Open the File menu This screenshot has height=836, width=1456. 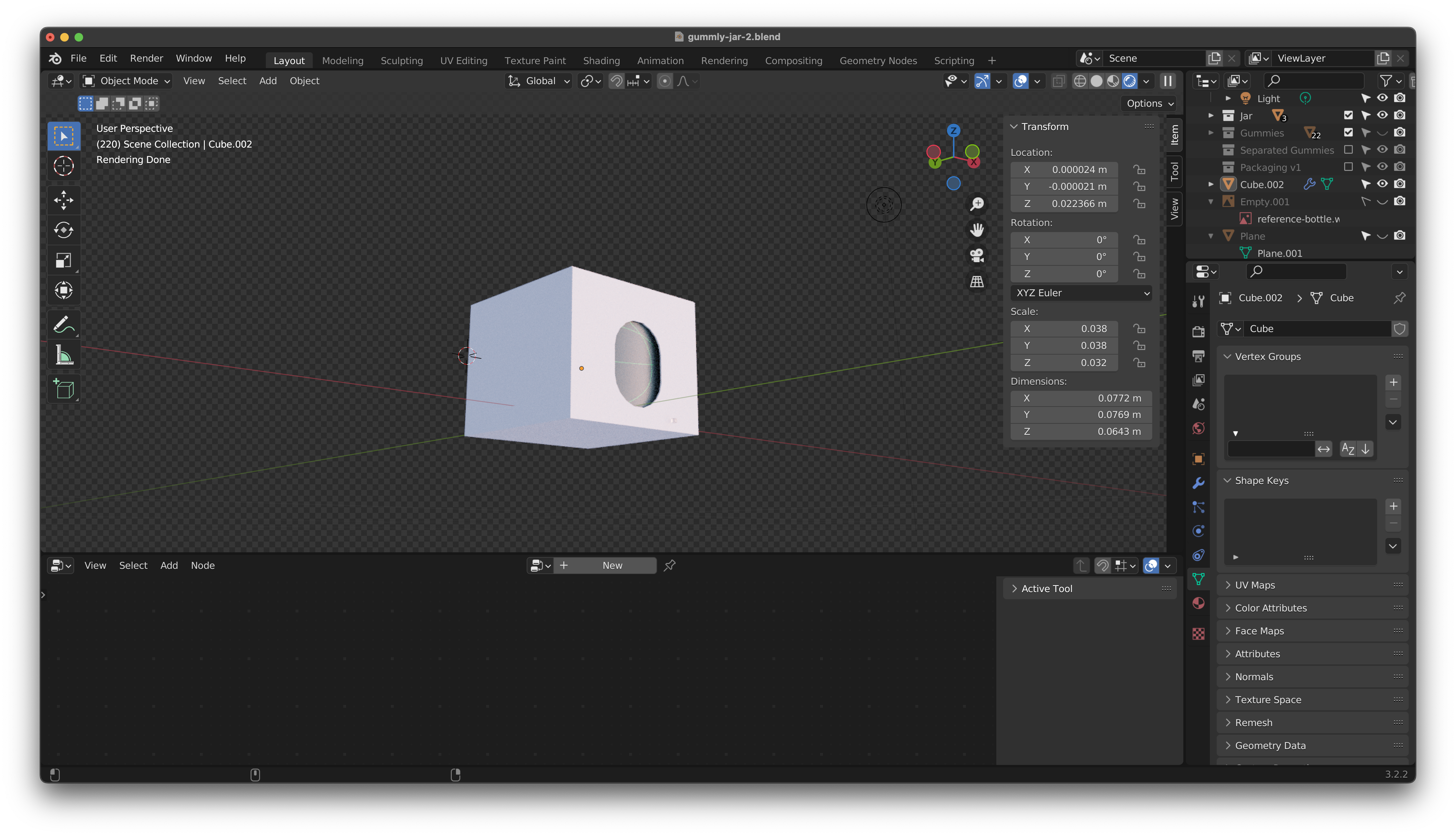(x=78, y=58)
